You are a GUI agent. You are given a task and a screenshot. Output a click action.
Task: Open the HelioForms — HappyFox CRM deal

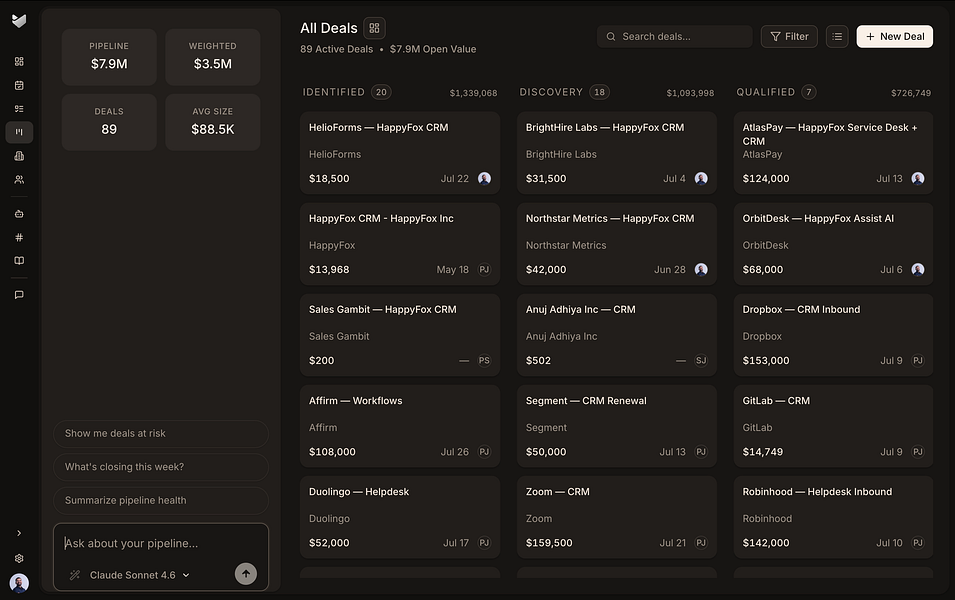click(x=400, y=153)
